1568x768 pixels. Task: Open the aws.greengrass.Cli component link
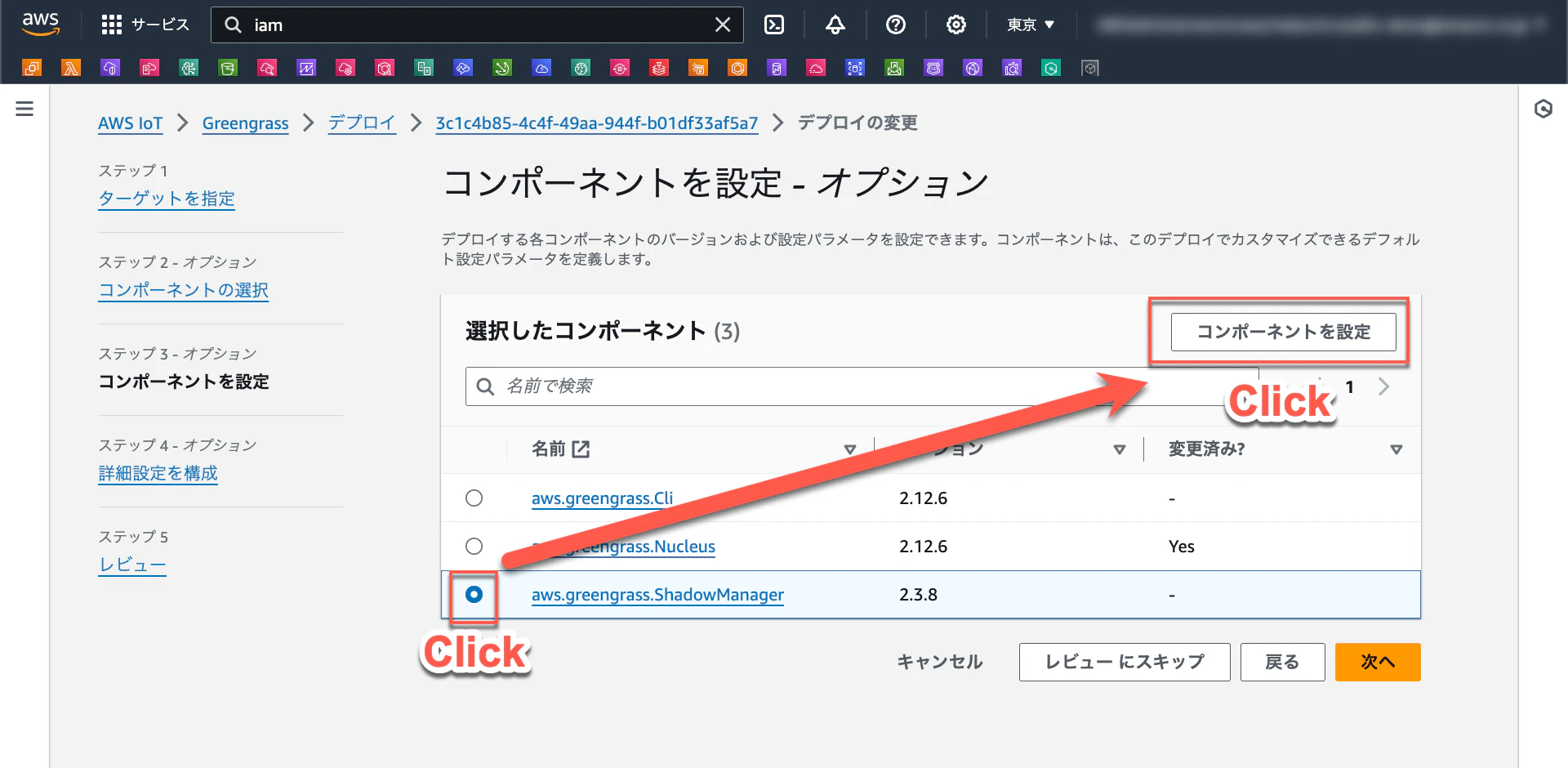603,498
